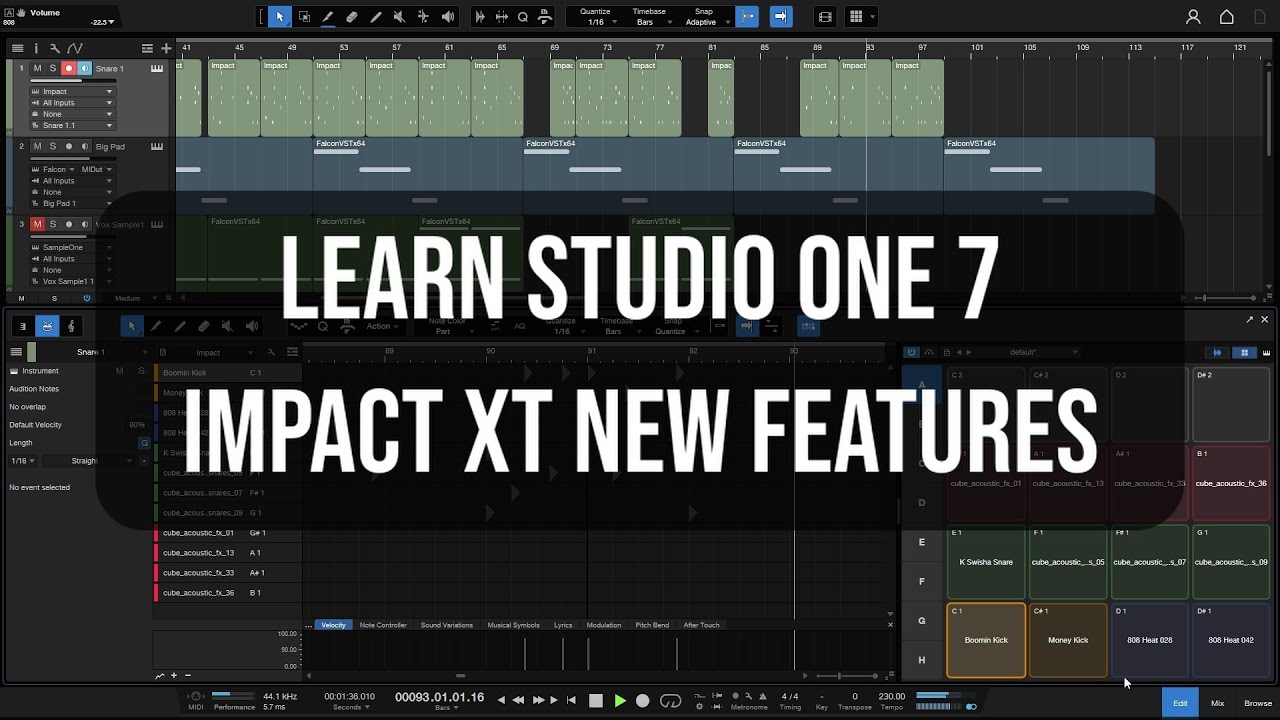
Task: Open the keyboard icon on Big Pad track
Action: [x=157, y=146]
